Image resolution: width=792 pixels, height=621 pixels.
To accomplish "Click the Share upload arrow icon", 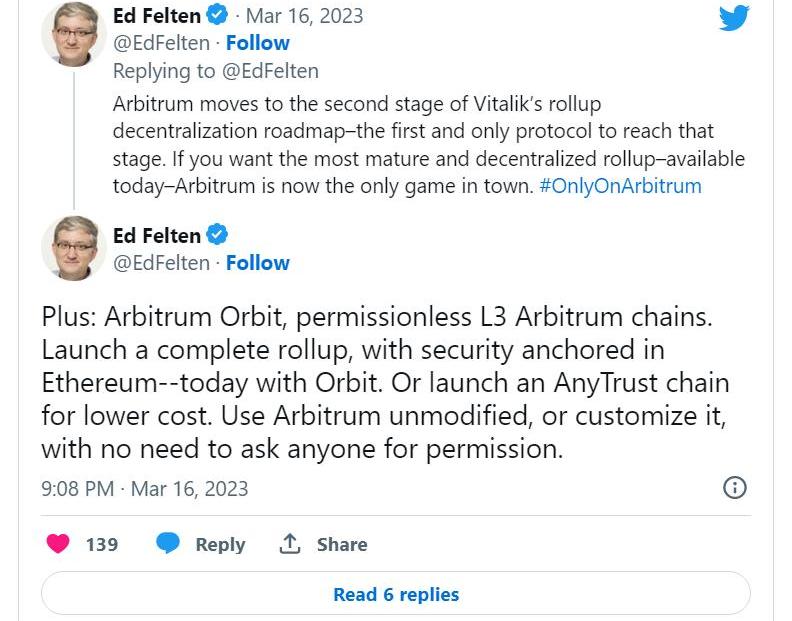I will tap(291, 544).
